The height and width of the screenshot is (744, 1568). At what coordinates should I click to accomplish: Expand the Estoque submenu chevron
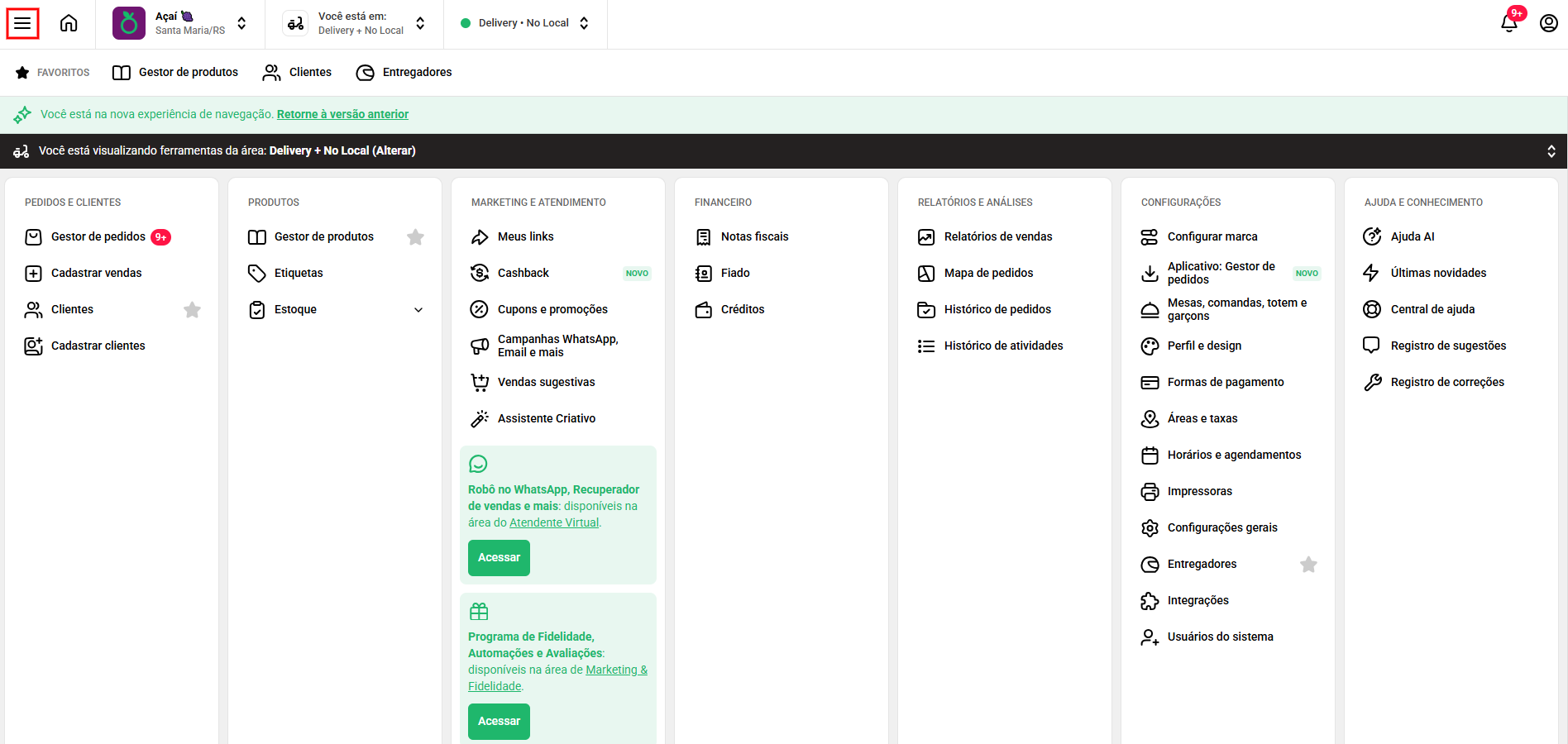point(418,310)
